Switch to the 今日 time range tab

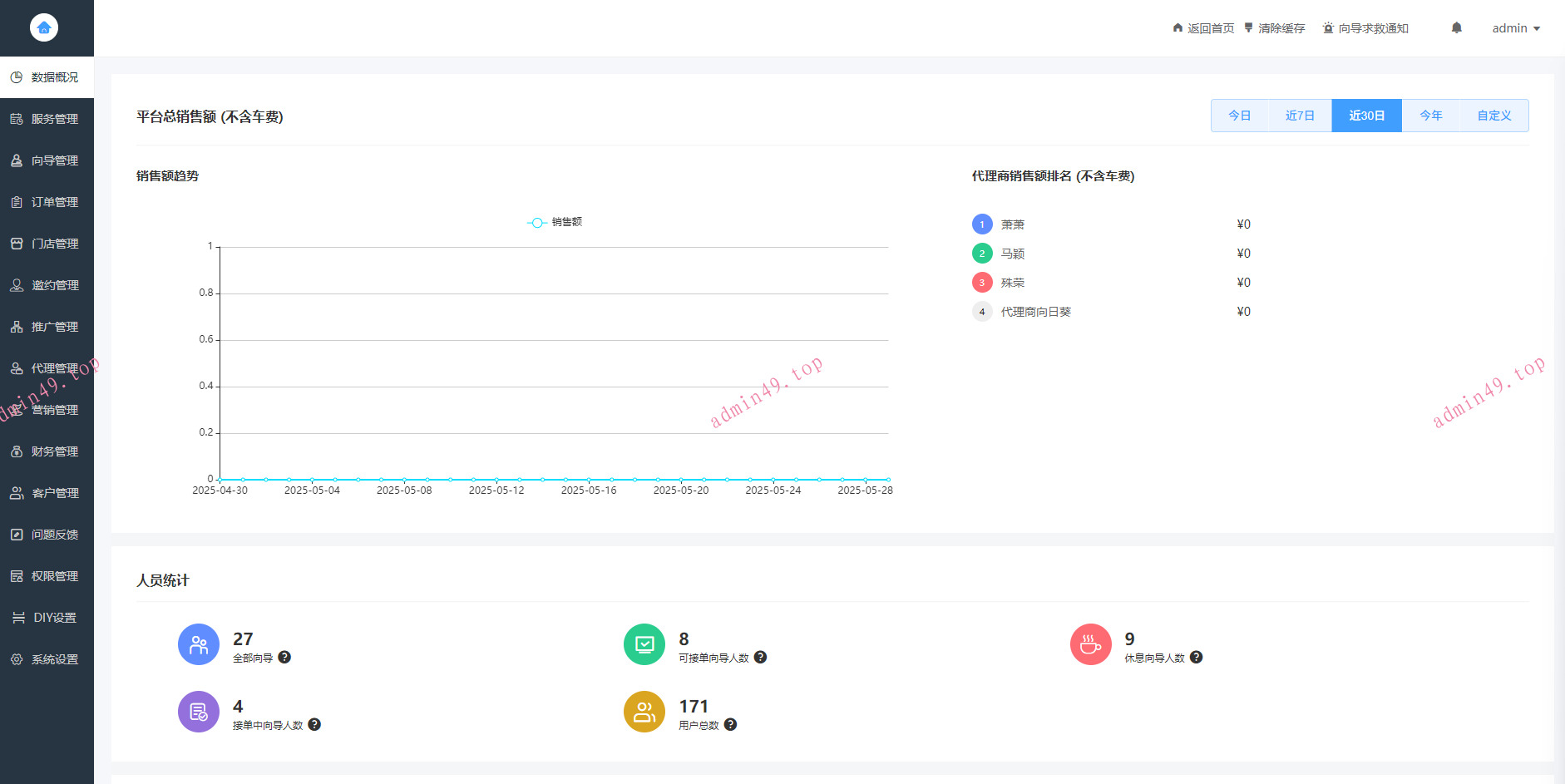(1239, 116)
